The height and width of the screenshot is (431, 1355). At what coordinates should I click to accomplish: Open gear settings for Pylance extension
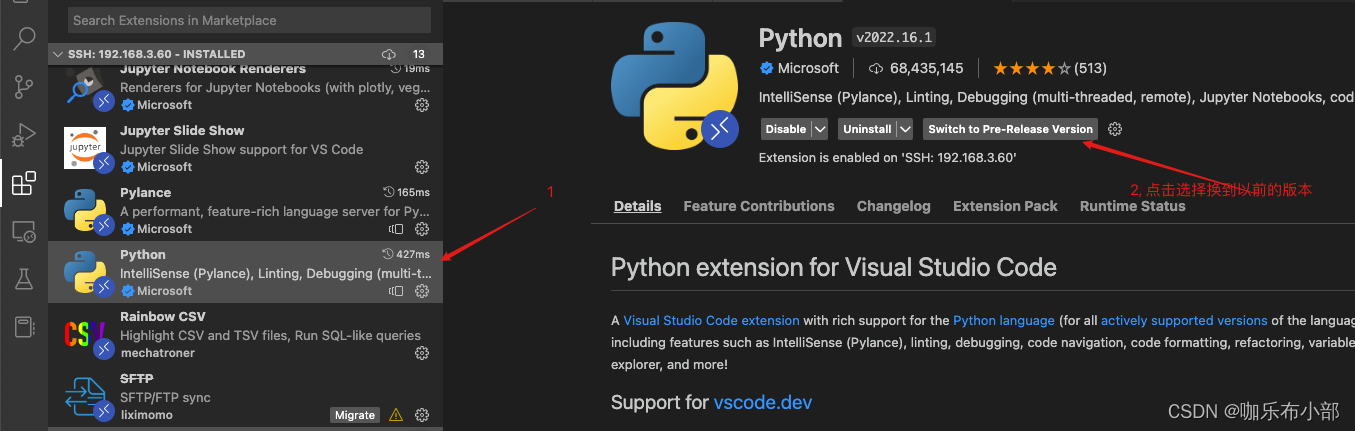click(422, 229)
